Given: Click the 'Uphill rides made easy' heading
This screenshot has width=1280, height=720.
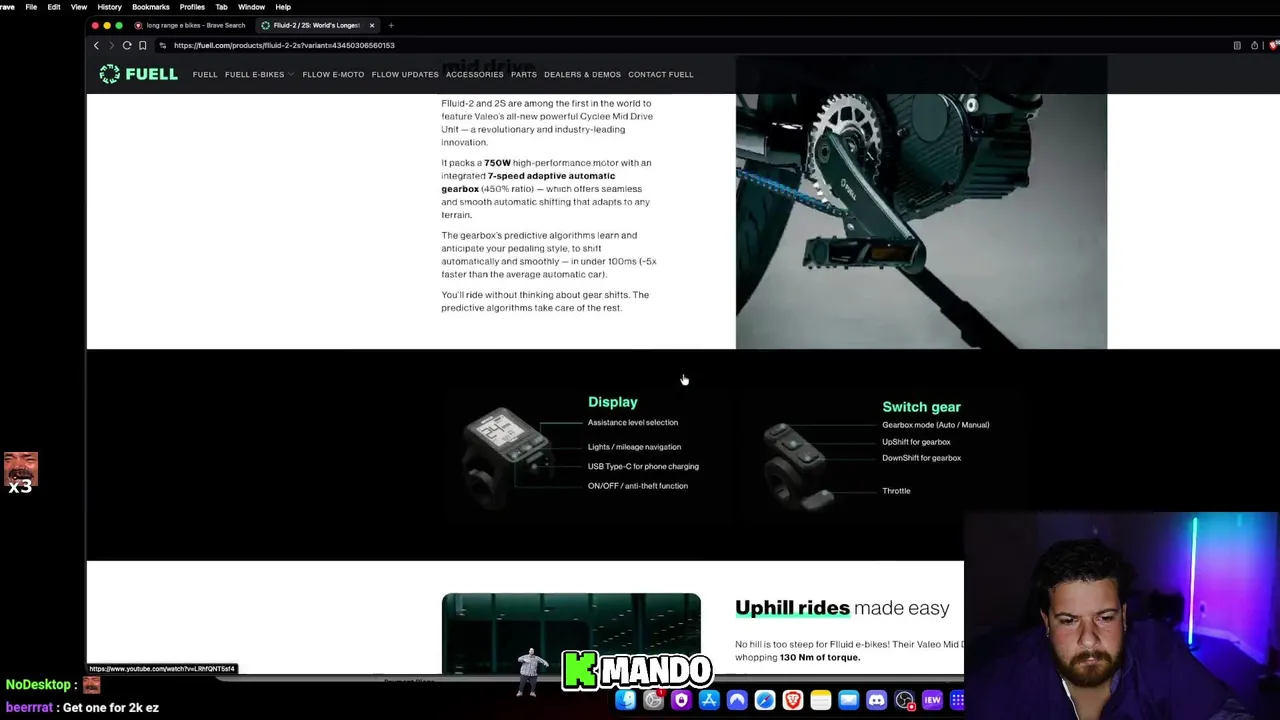Looking at the screenshot, I should coord(842,608).
